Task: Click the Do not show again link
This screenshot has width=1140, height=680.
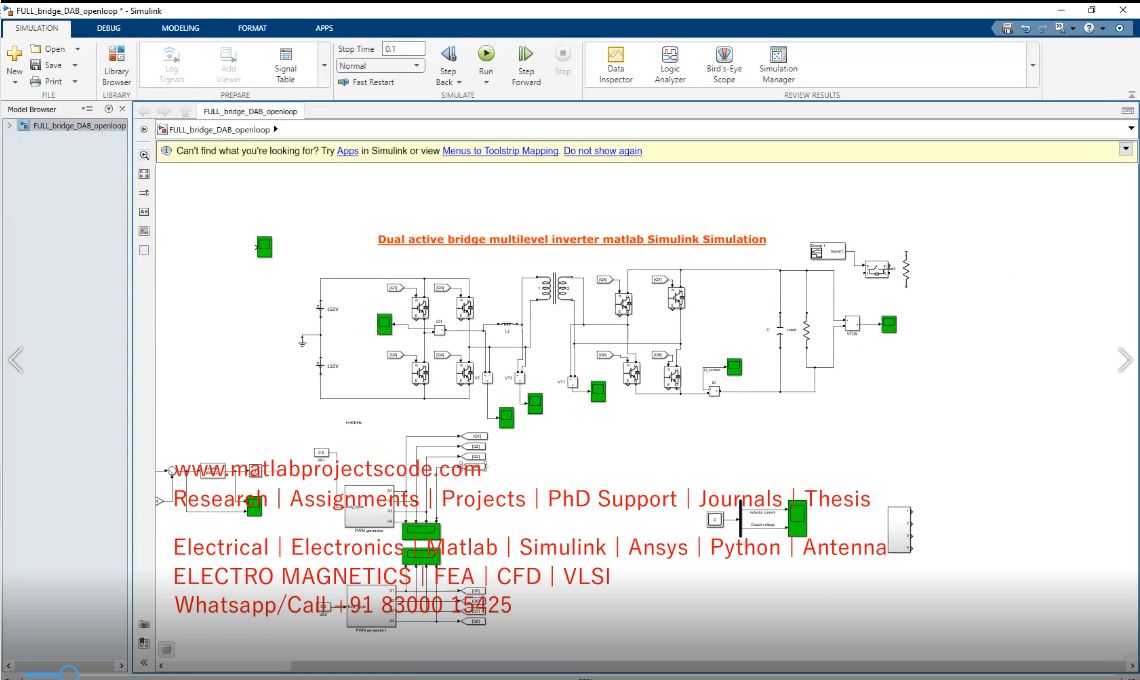Action: (x=603, y=151)
